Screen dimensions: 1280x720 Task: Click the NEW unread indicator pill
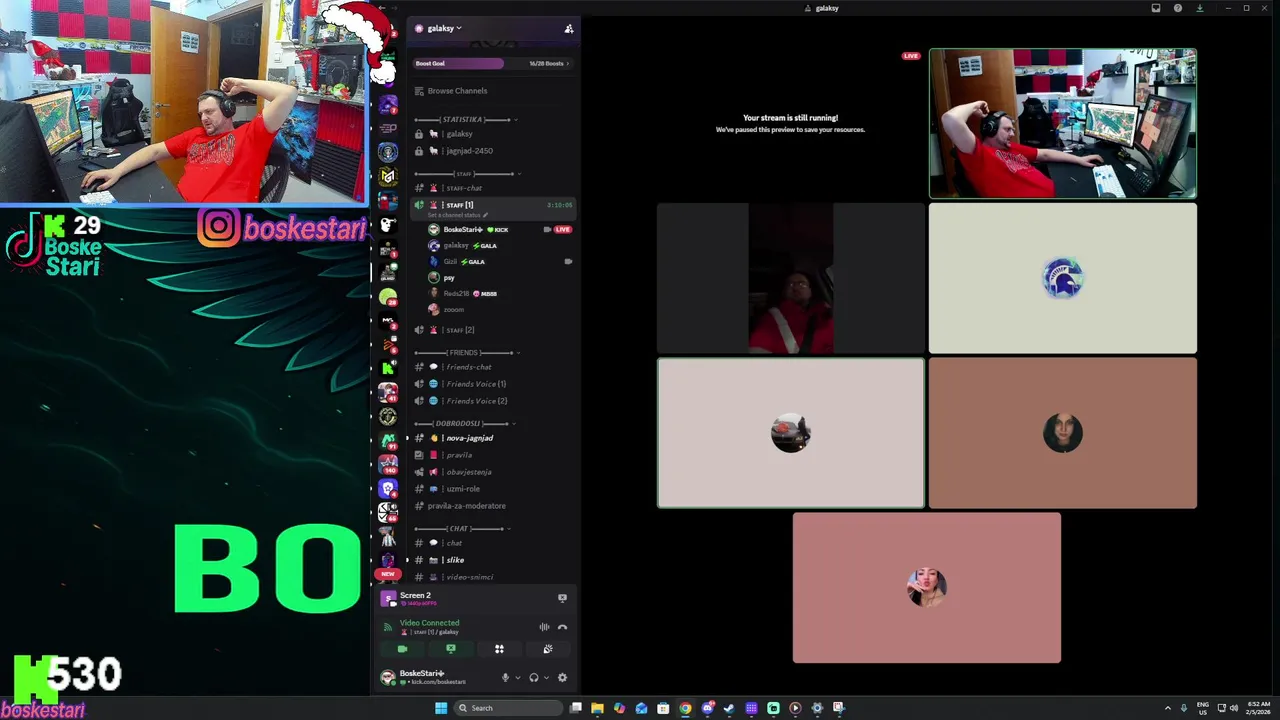coord(387,574)
